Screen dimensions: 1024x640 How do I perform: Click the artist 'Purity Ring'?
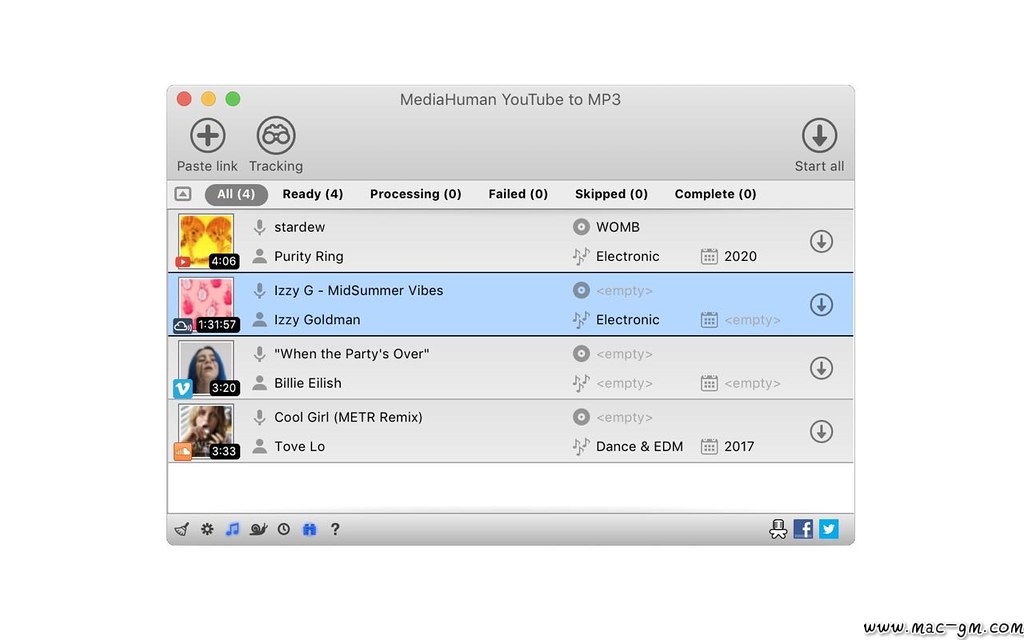click(x=309, y=257)
